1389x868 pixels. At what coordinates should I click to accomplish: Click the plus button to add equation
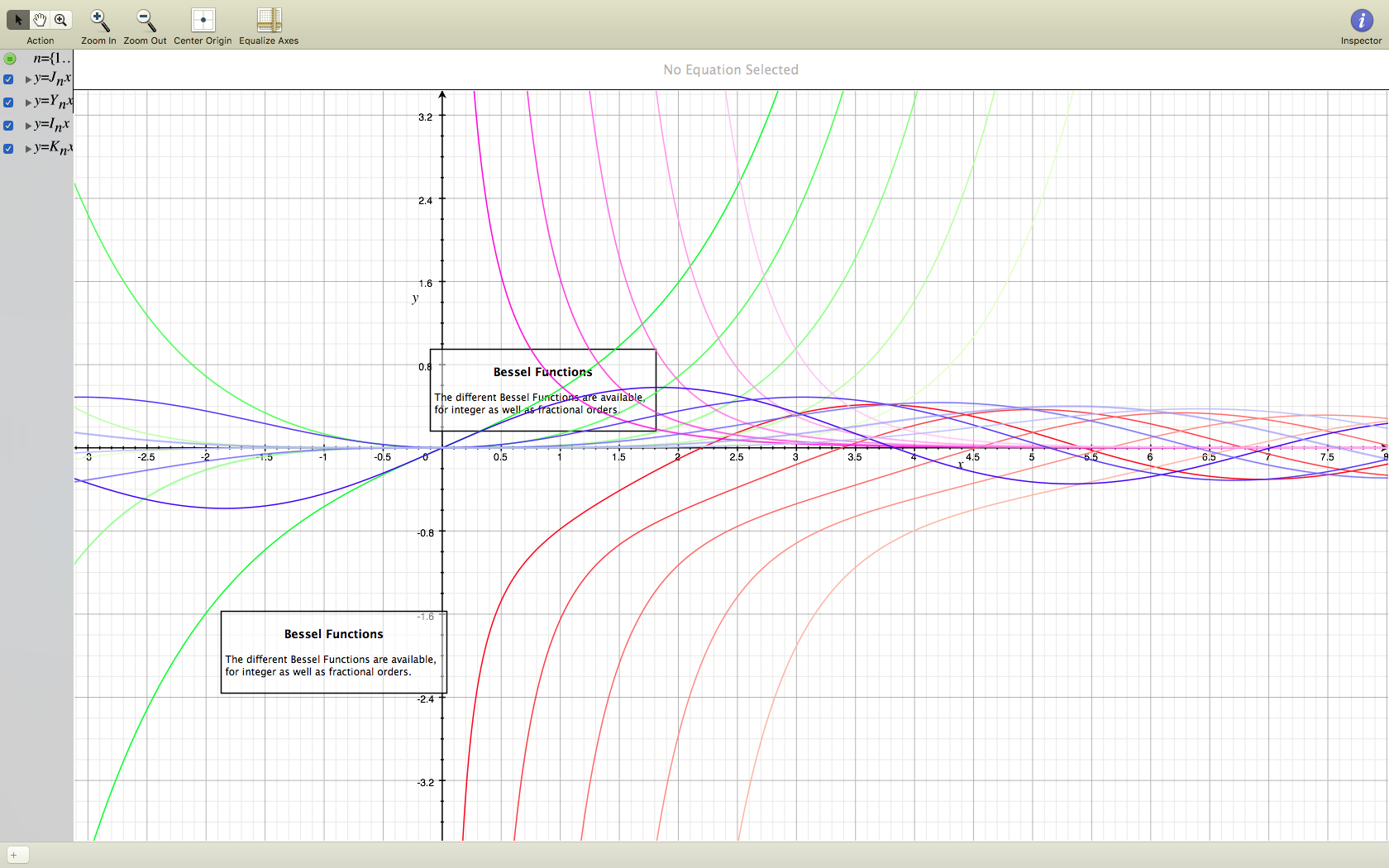point(14,855)
